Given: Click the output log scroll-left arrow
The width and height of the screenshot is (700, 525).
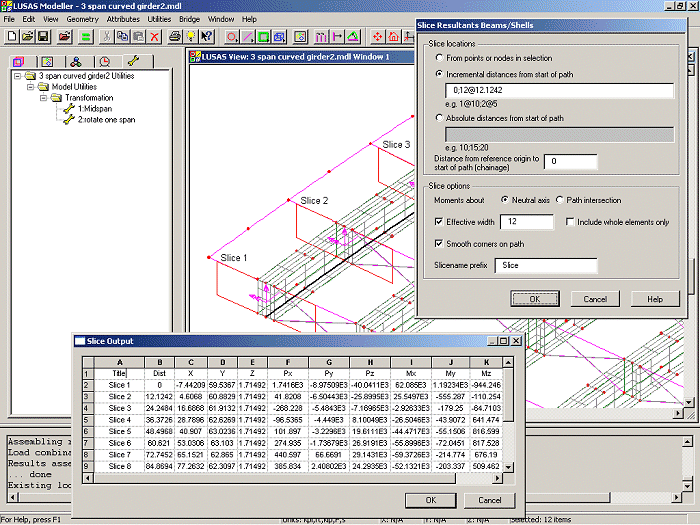Looking at the screenshot, I should [12, 497].
